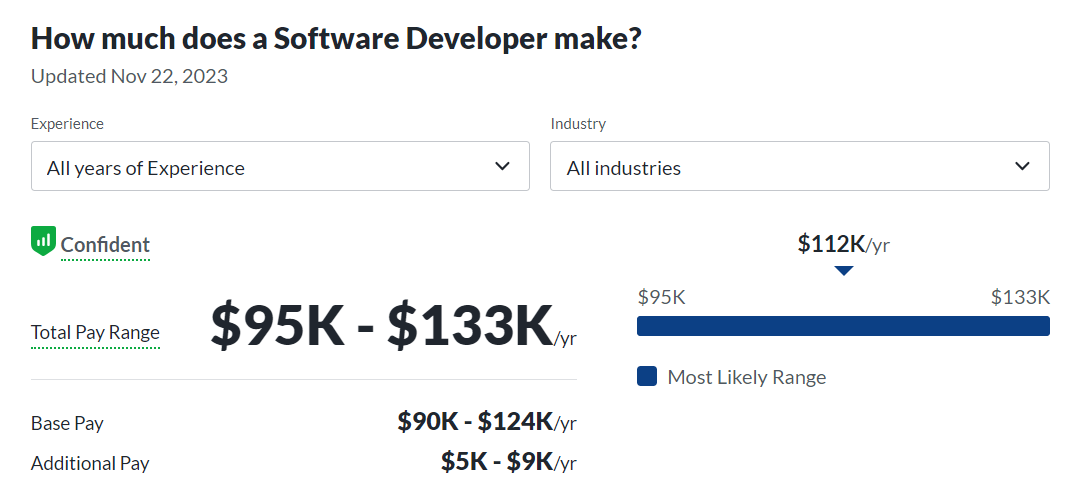
Task: Click the $112K/yr median pay label
Action: coord(843,244)
